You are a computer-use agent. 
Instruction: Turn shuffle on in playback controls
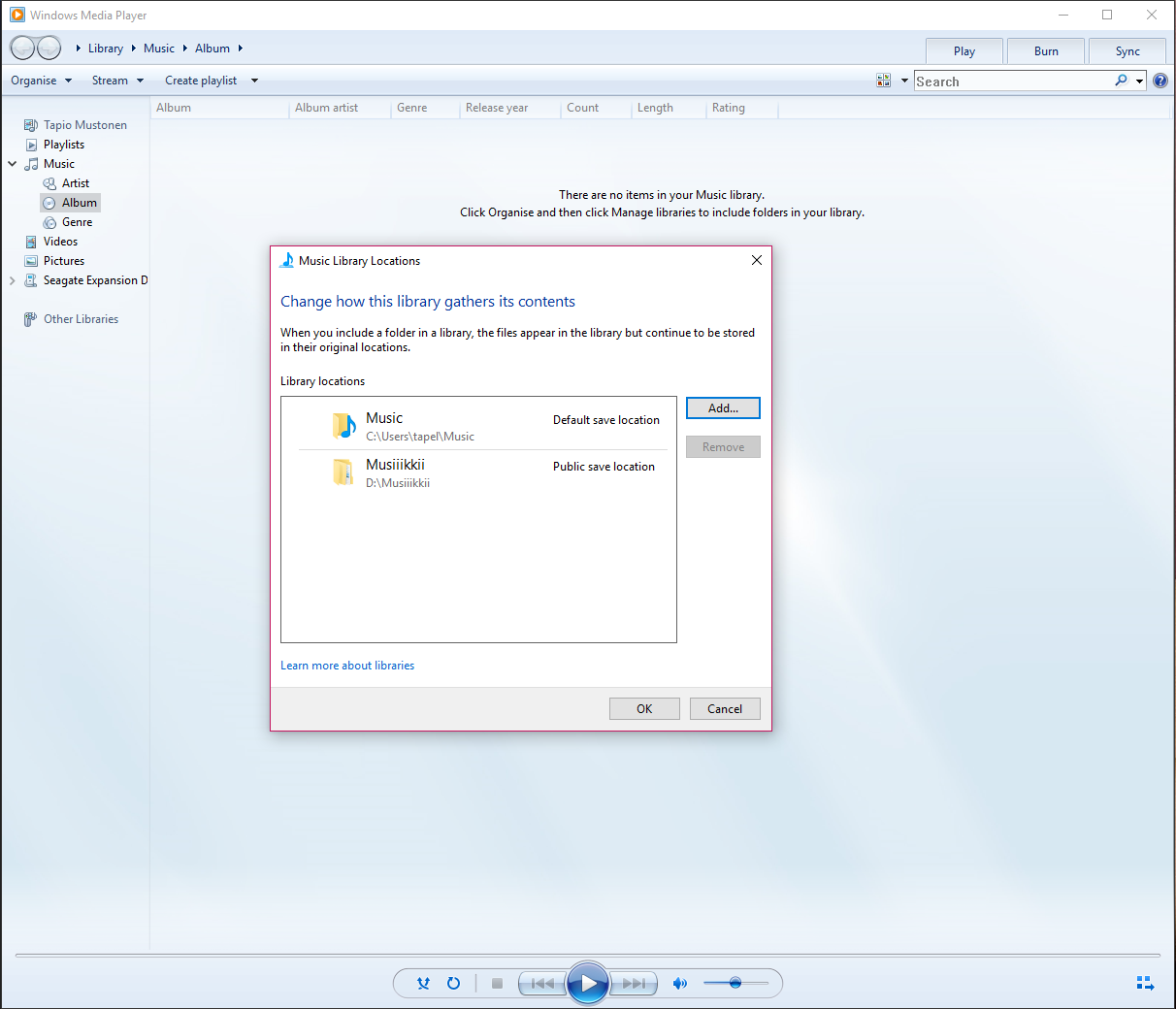coord(423,983)
